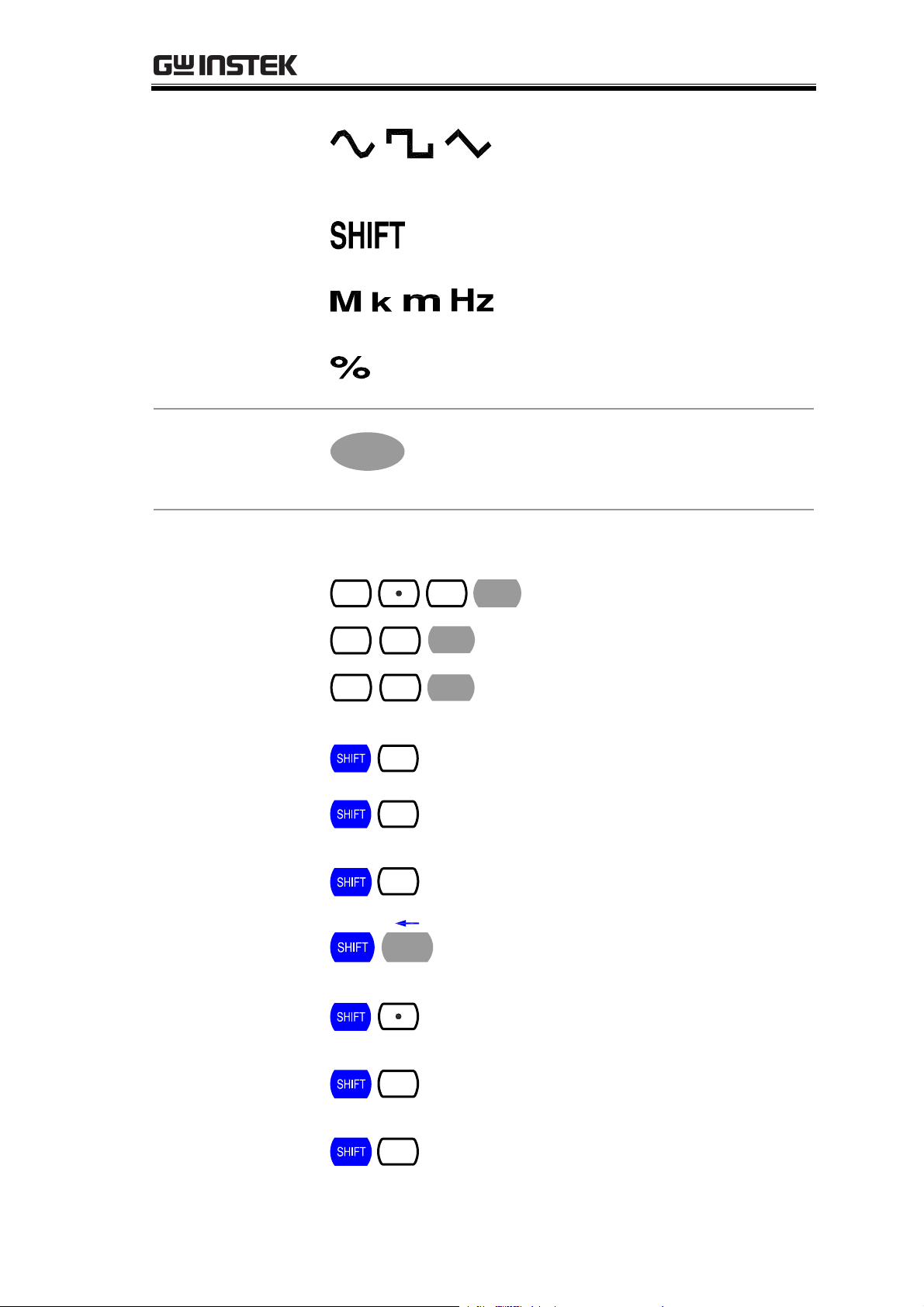
Task: Click the large grey oval button
Action: click(x=368, y=451)
